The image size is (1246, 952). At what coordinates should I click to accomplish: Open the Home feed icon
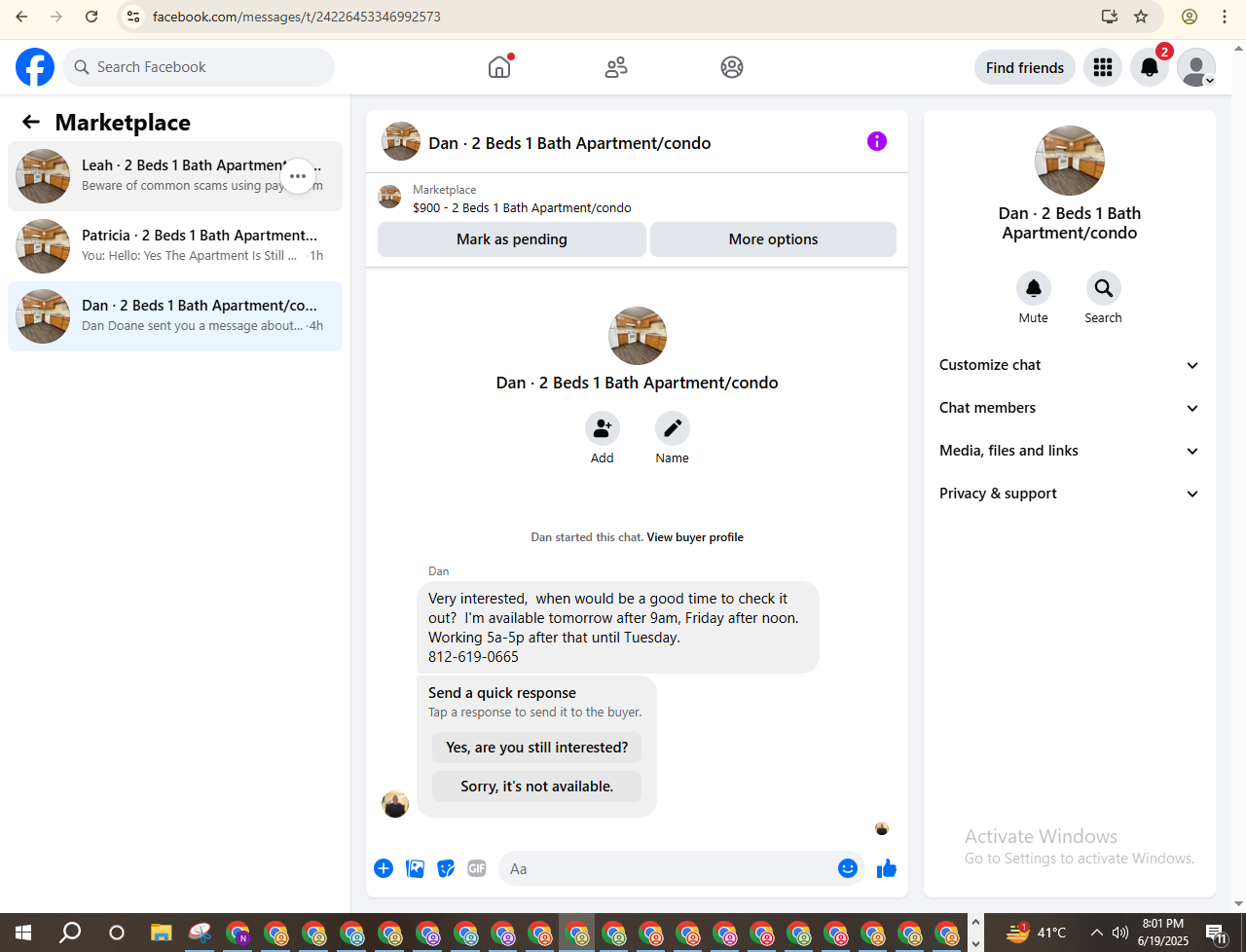click(499, 67)
